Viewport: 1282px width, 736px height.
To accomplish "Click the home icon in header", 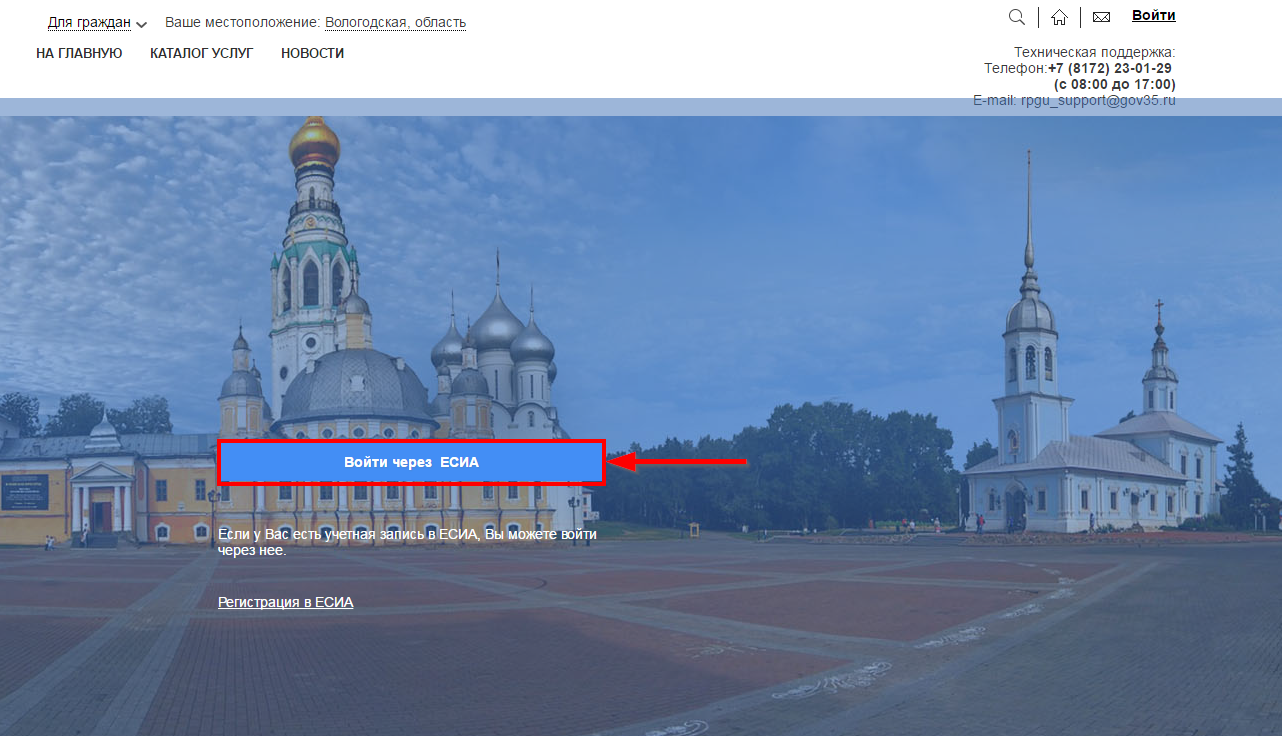I will pos(1059,17).
